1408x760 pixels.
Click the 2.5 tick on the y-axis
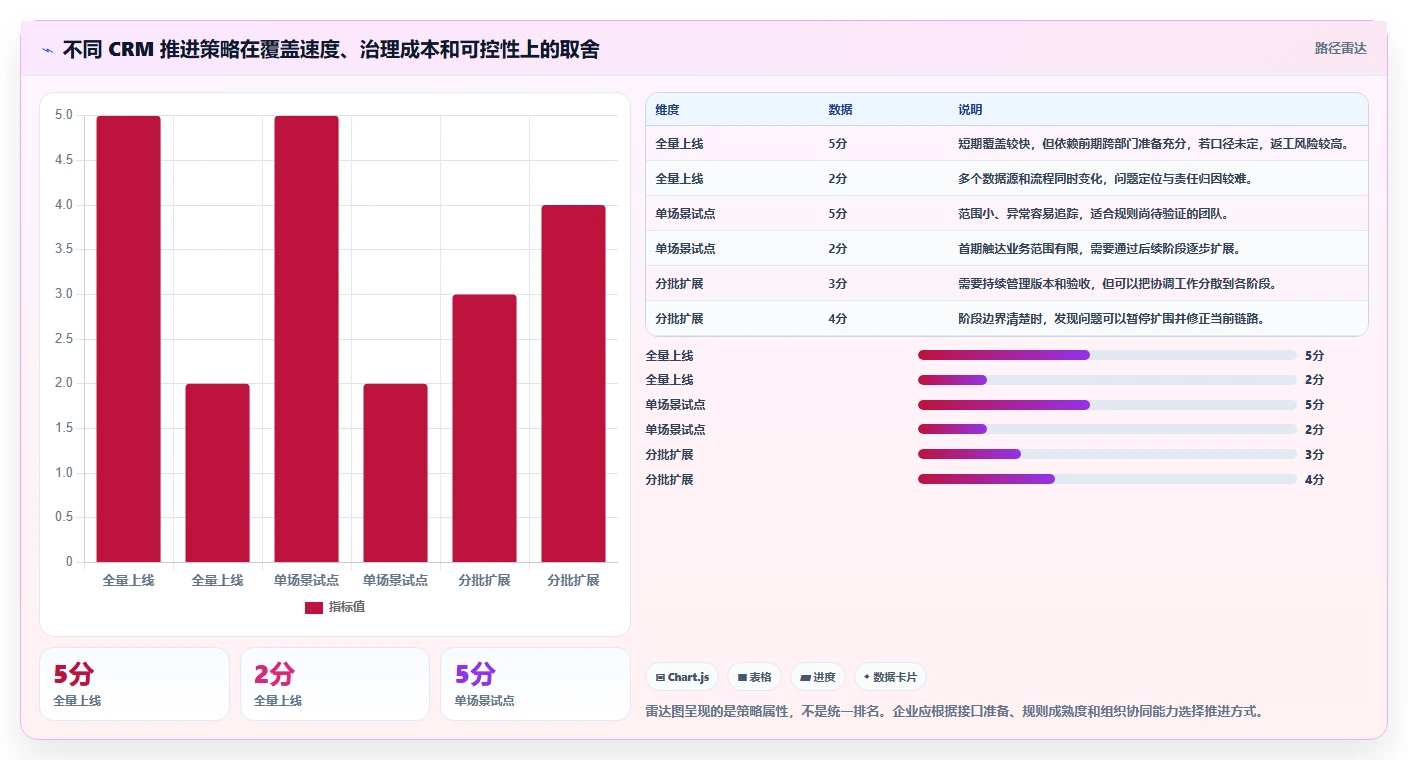[63, 339]
